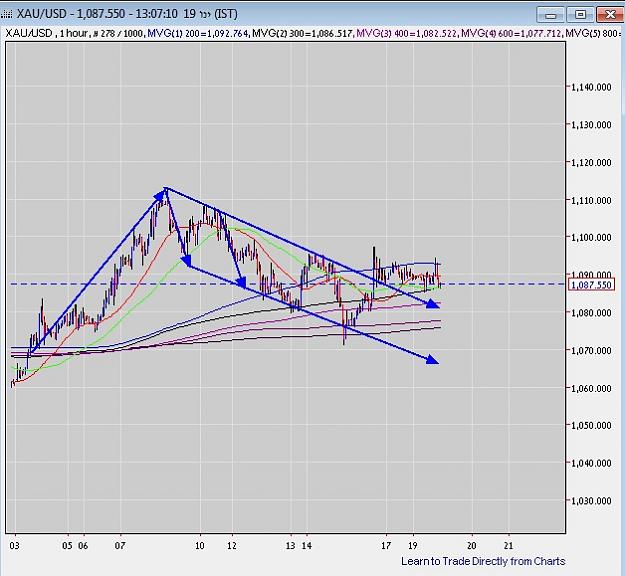The width and height of the screenshot is (625, 576).
Task: Click the date label 19 on time axis
Action: coord(413,545)
